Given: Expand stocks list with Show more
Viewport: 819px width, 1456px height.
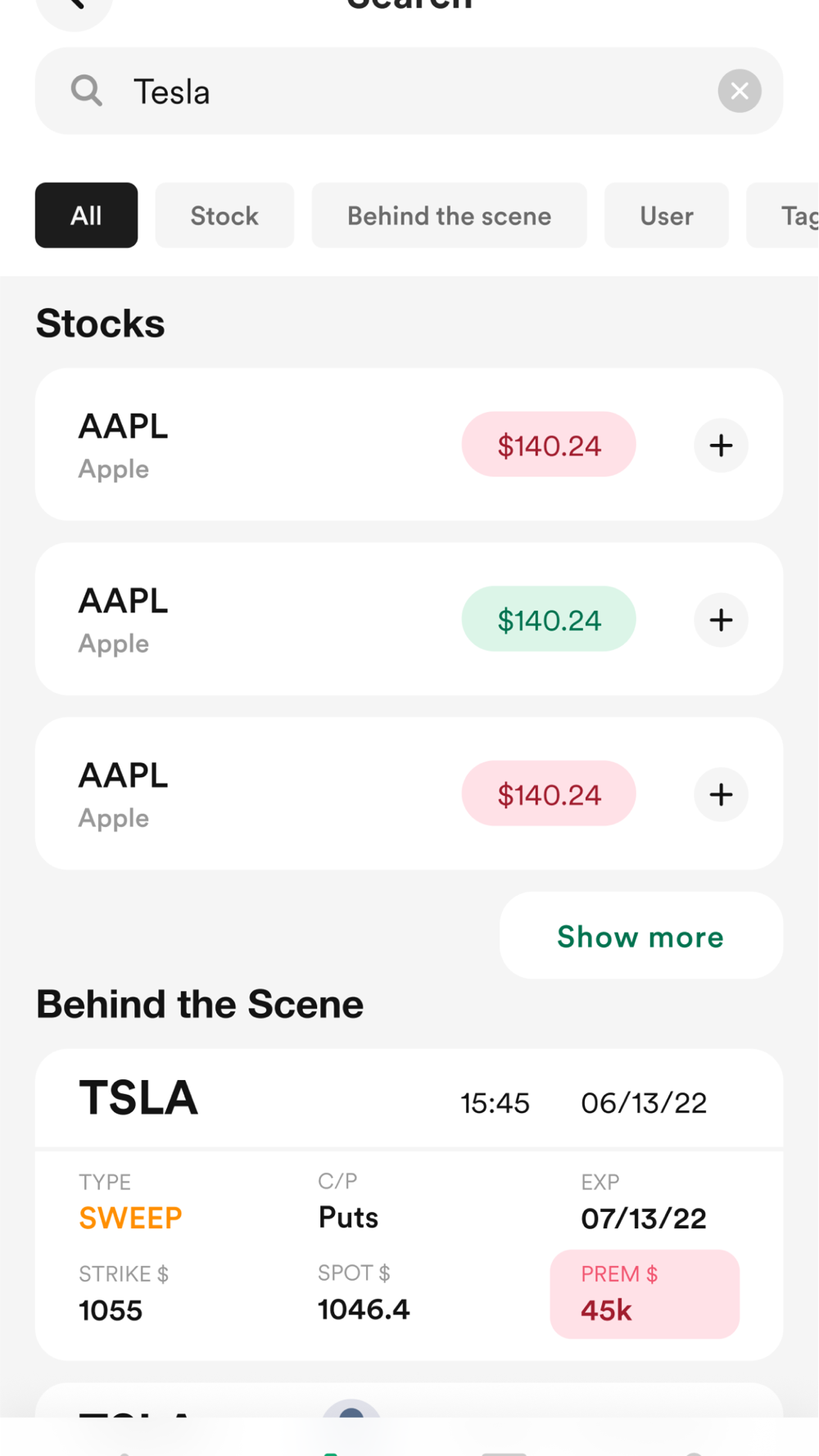Looking at the screenshot, I should (640, 936).
